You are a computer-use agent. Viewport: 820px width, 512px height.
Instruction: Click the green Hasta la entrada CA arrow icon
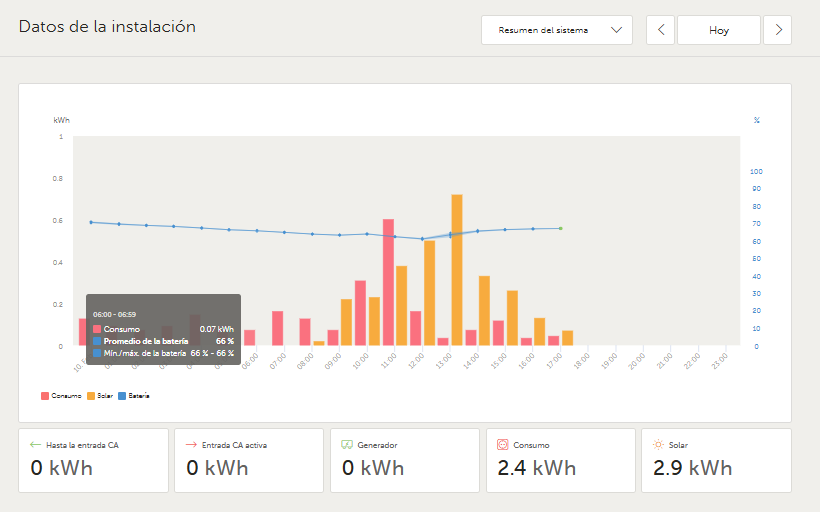[x=35, y=445]
